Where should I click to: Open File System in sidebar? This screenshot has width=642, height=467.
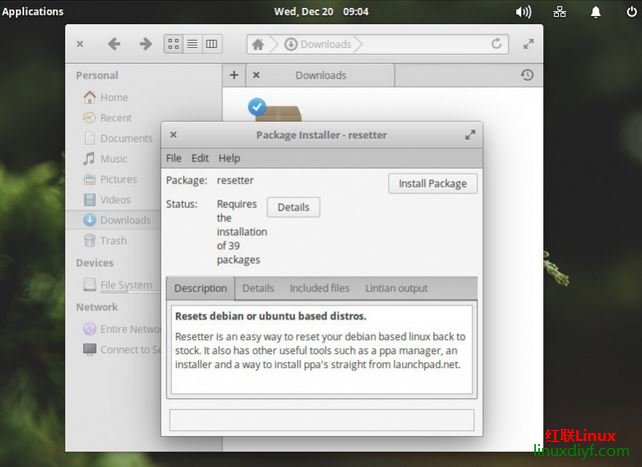[113, 284]
